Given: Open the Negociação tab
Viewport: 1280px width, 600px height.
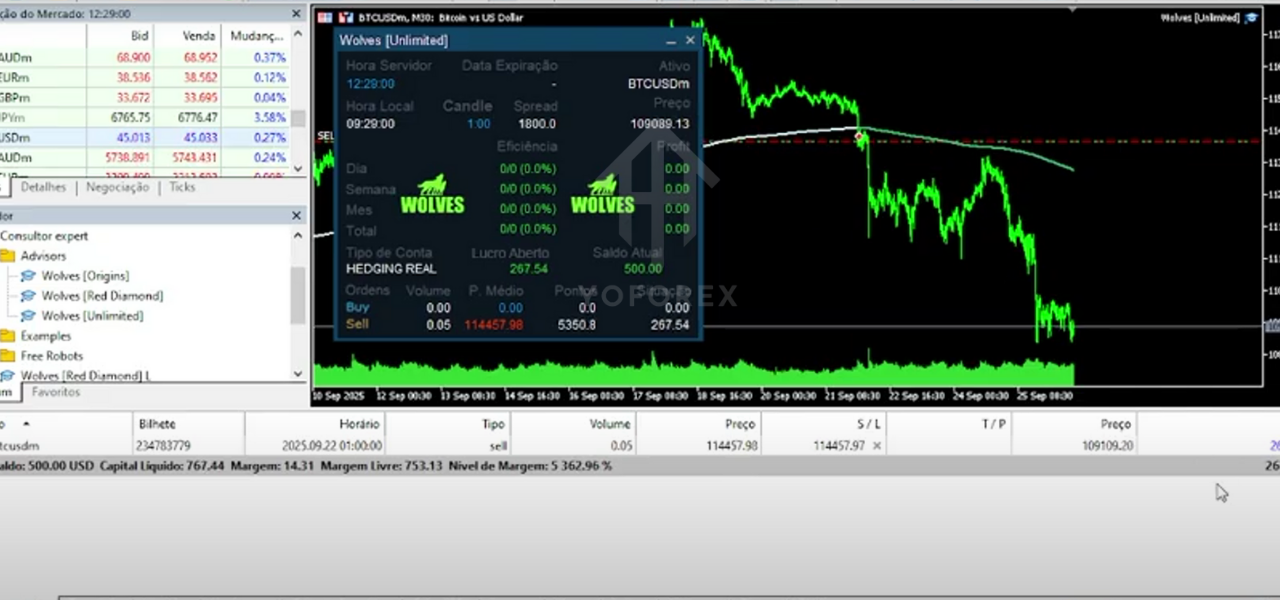Looking at the screenshot, I should (x=117, y=187).
